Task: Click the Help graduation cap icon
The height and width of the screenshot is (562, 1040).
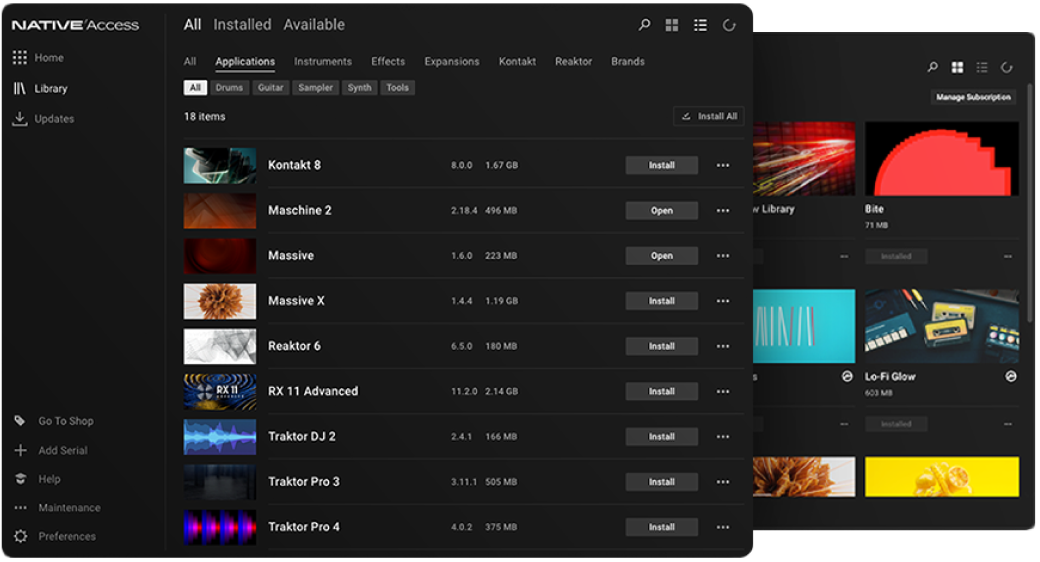Action: click(21, 479)
